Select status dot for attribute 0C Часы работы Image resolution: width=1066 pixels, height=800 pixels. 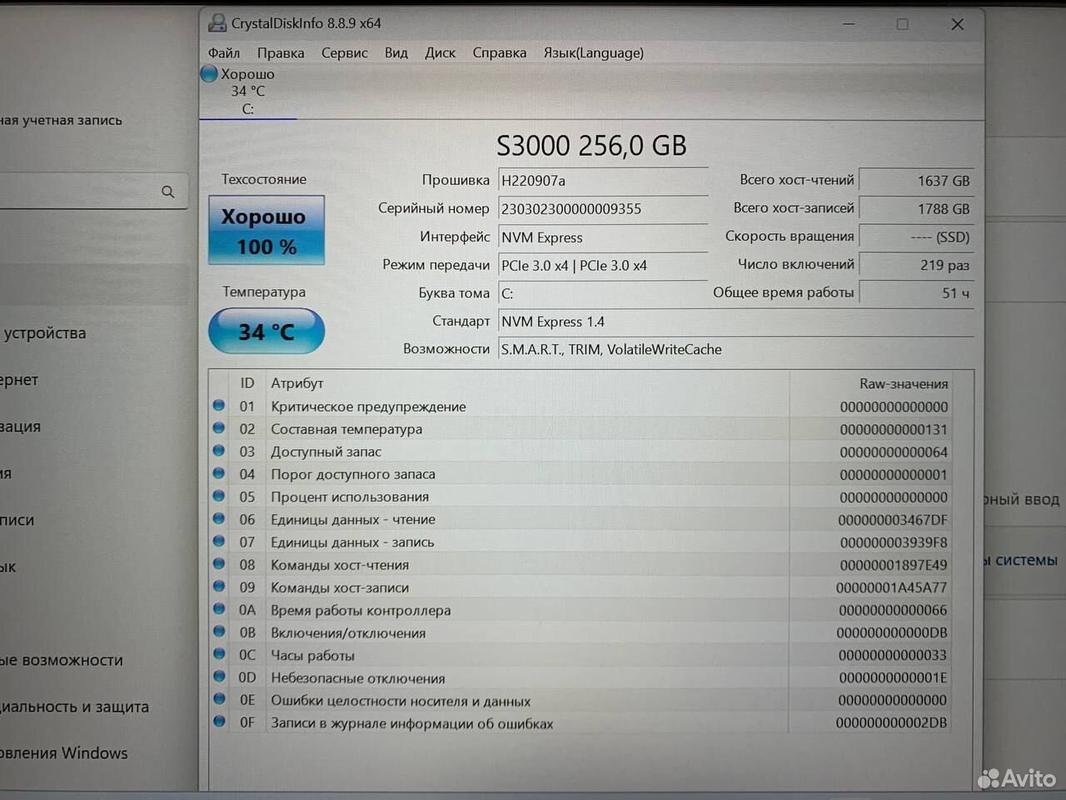pos(219,655)
